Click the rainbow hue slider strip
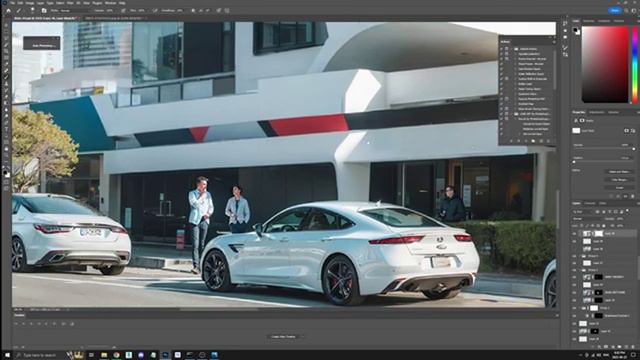 coord(635,64)
